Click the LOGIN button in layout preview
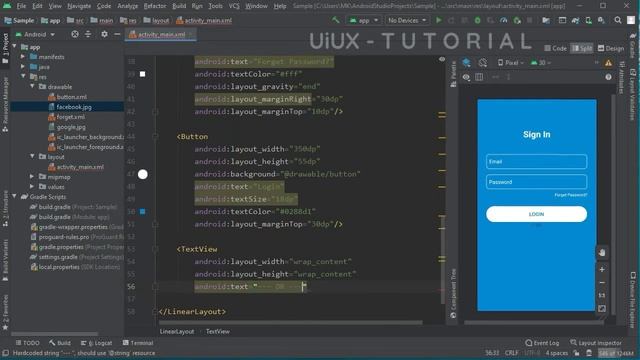Viewport: 640px width, 360px height. (x=536, y=214)
